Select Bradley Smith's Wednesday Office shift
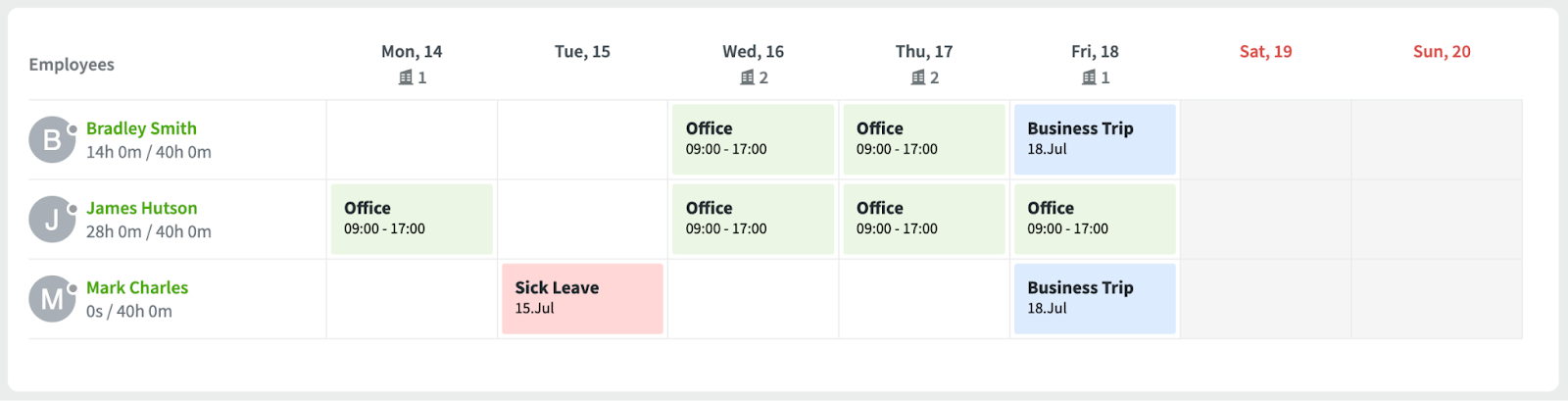This screenshot has height=401, width=1568. pyautogui.click(x=753, y=139)
